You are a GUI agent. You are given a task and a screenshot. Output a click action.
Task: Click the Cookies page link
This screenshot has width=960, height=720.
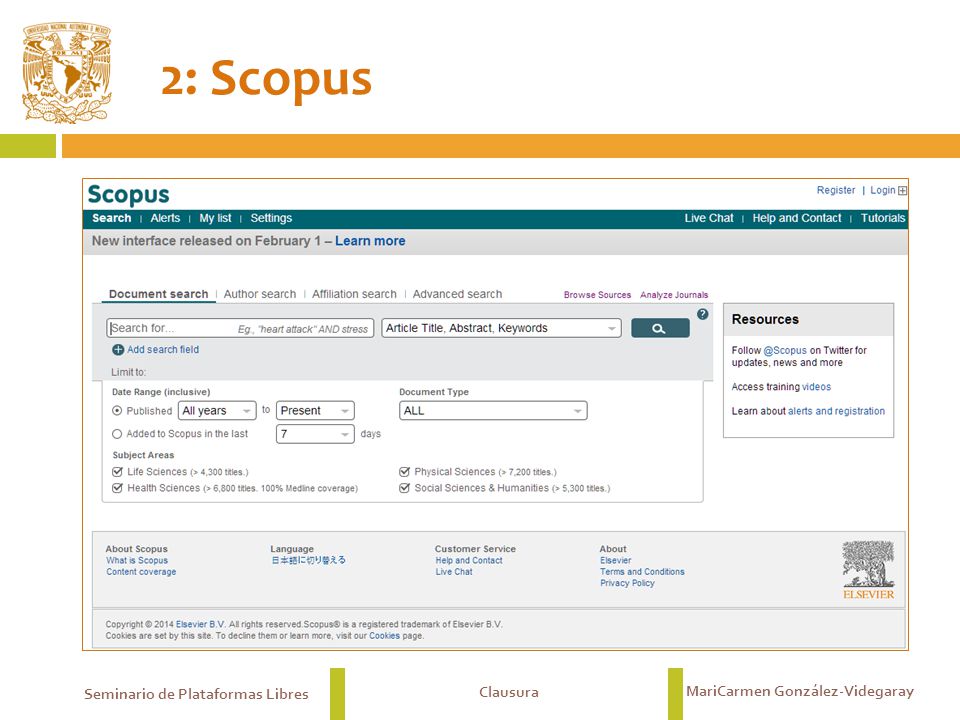point(384,636)
